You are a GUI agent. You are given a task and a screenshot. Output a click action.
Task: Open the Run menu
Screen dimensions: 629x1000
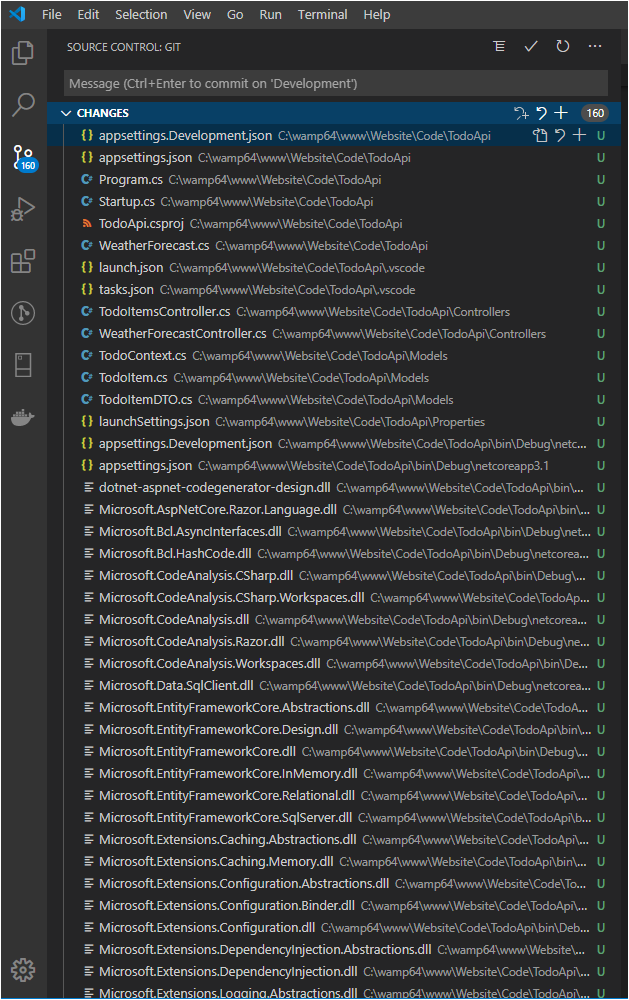270,14
